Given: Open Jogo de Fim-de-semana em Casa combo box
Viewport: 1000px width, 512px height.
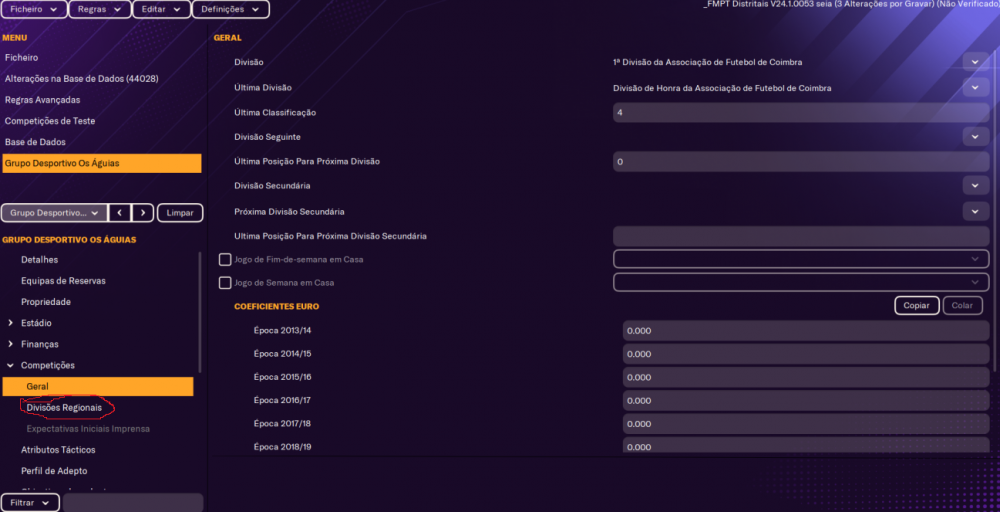Looking at the screenshot, I should click(x=801, y=259).
